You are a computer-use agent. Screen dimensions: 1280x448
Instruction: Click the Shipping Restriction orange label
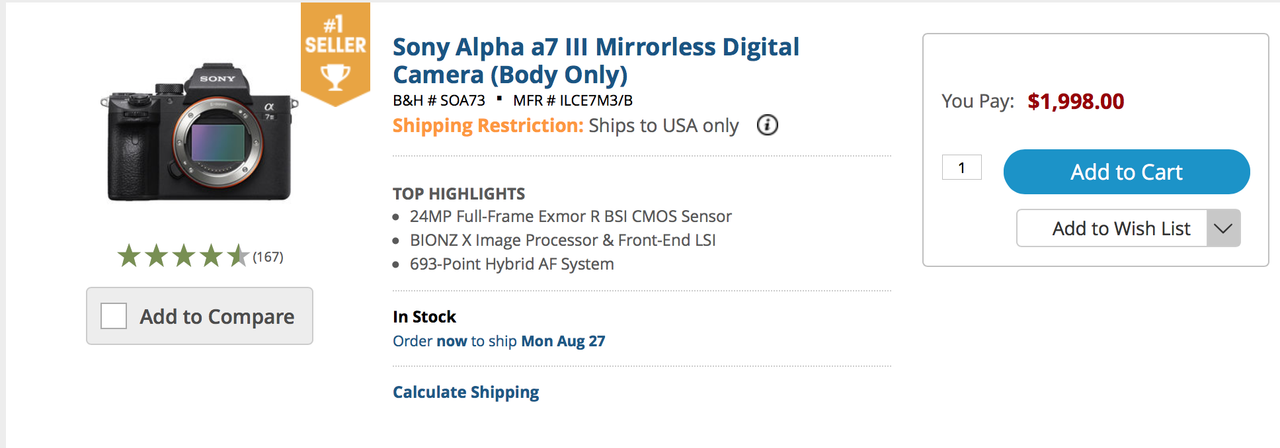coord(488,126)
